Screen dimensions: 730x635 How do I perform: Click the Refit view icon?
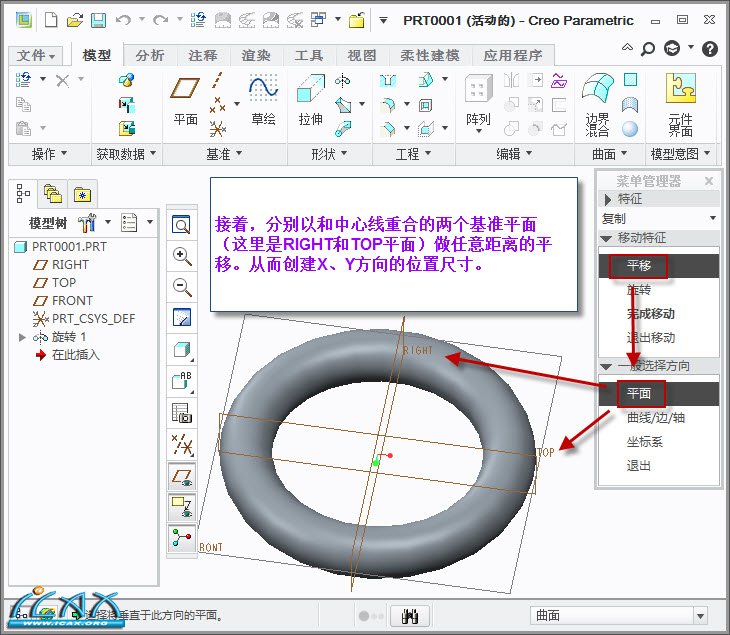(182, 223)
